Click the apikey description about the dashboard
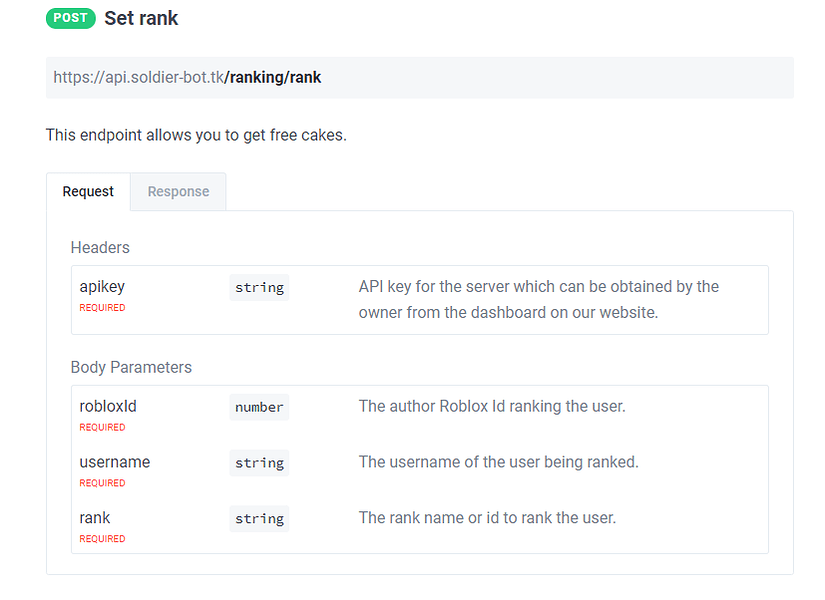 [x=539, y=299]
